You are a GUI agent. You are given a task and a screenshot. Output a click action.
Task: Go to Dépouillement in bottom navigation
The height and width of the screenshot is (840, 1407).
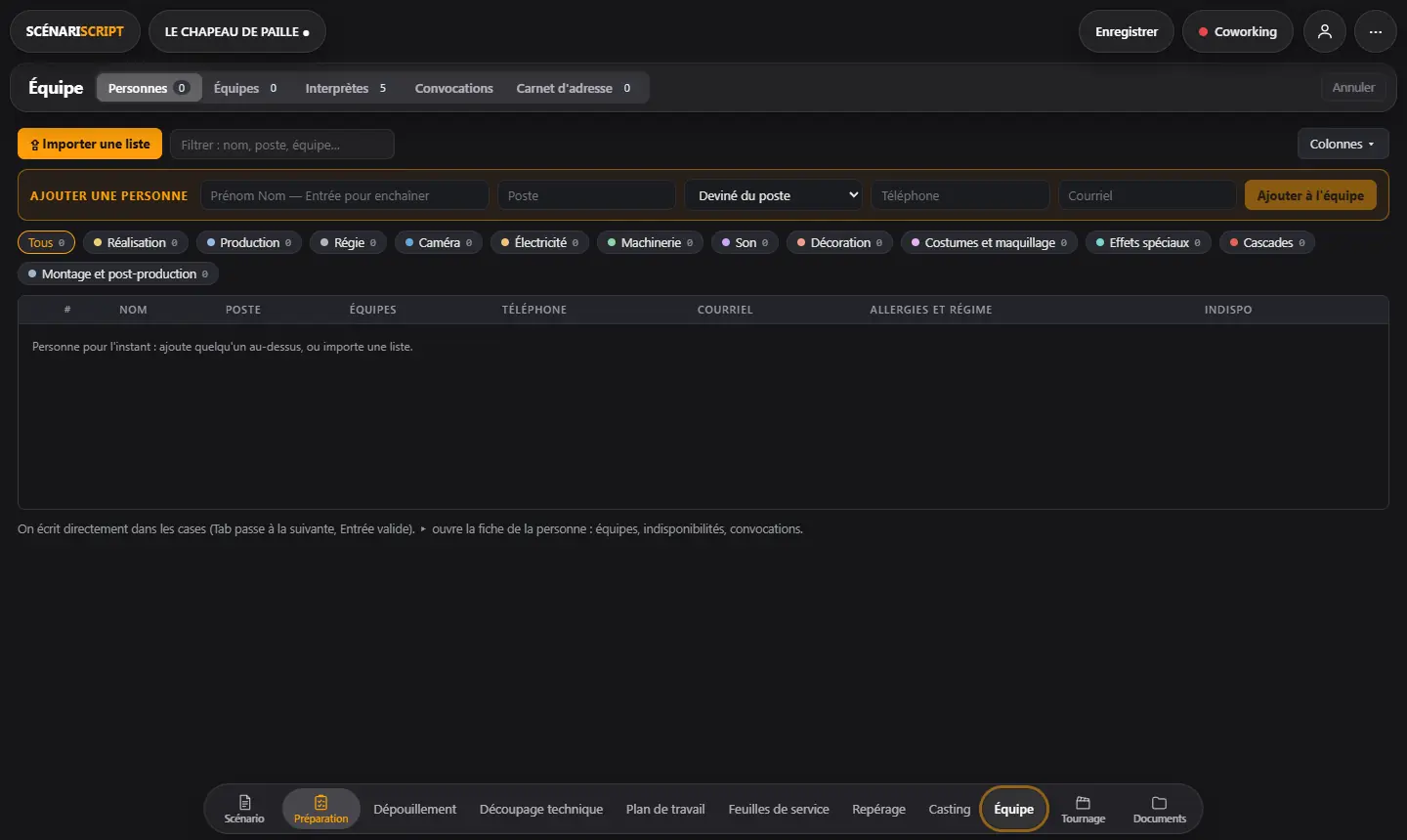click(x=415, y=809)
